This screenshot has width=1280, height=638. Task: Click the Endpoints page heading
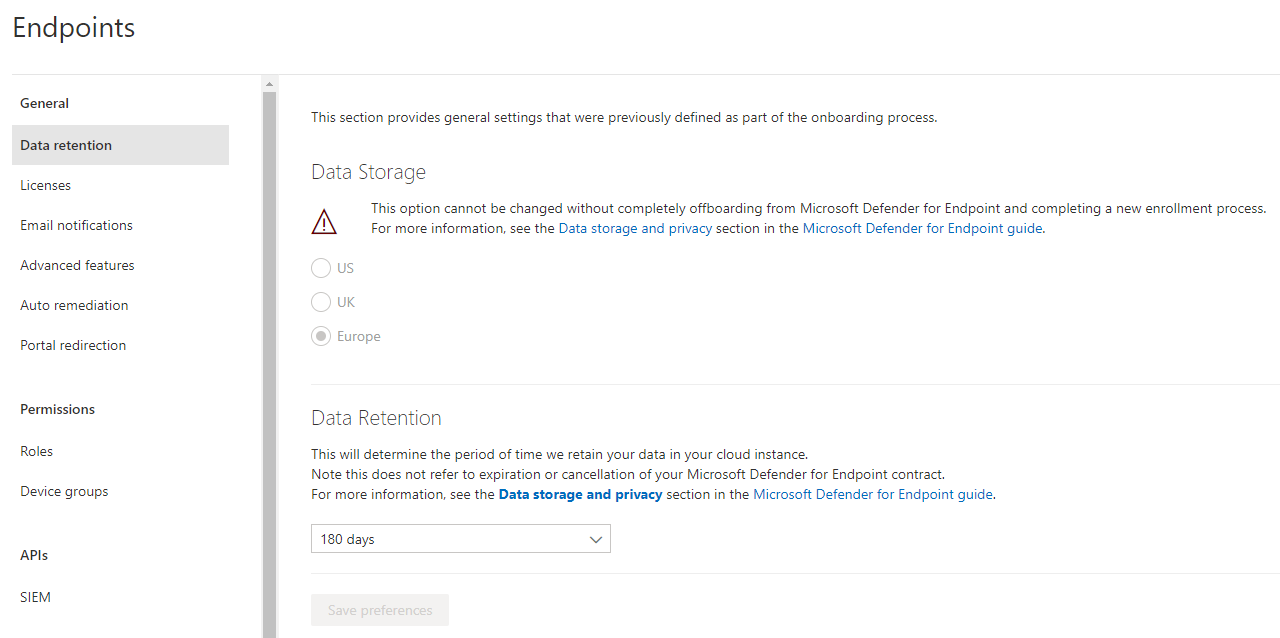pyautogui.click(x=73, y=28)
